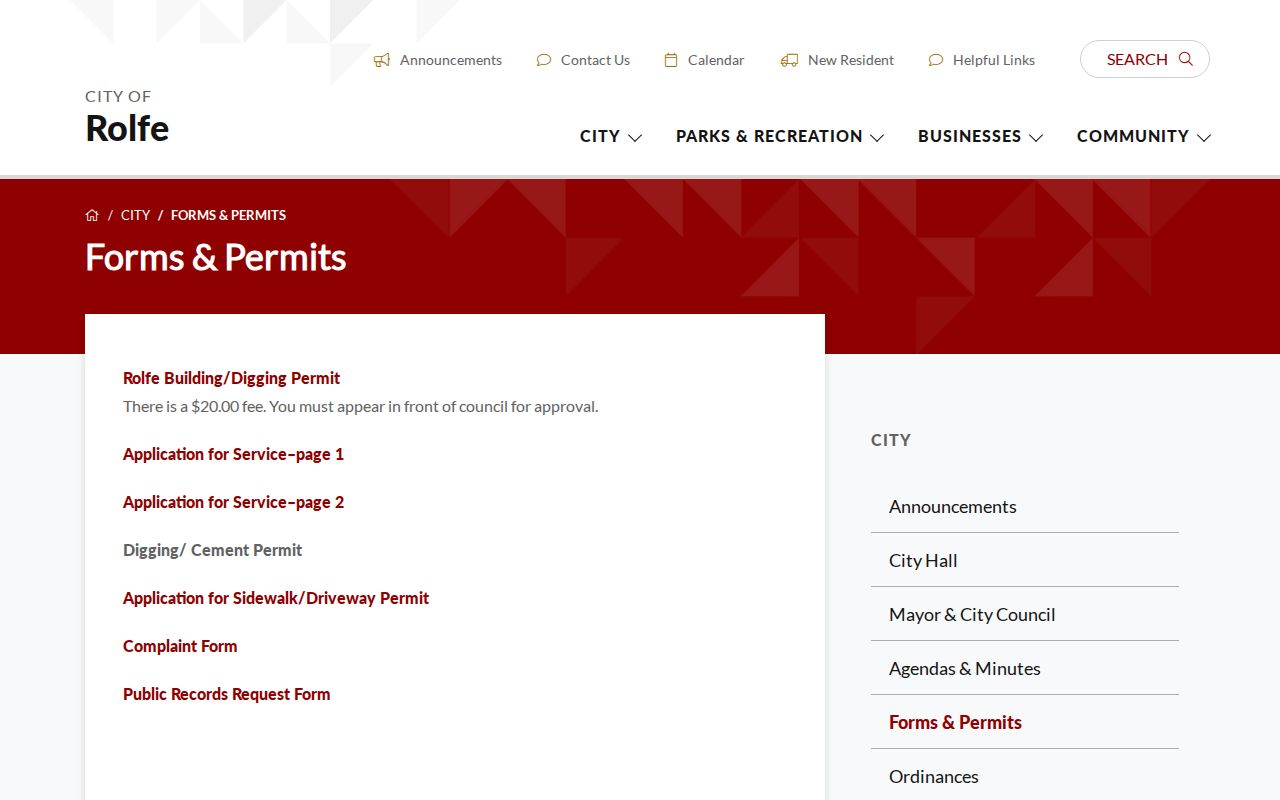This screenshot has height=800, width=1280.
Task: Click the $20.00 fee description text
Action: 360,406
